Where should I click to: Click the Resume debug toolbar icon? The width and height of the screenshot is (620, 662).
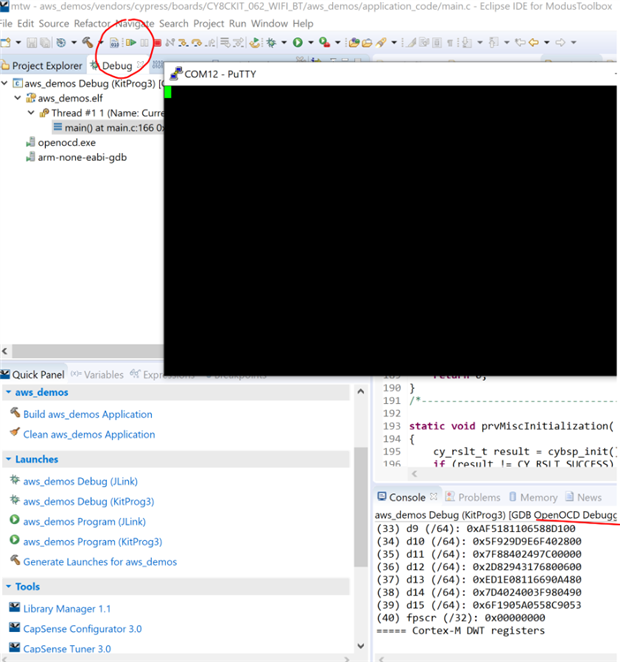(131, 43)
